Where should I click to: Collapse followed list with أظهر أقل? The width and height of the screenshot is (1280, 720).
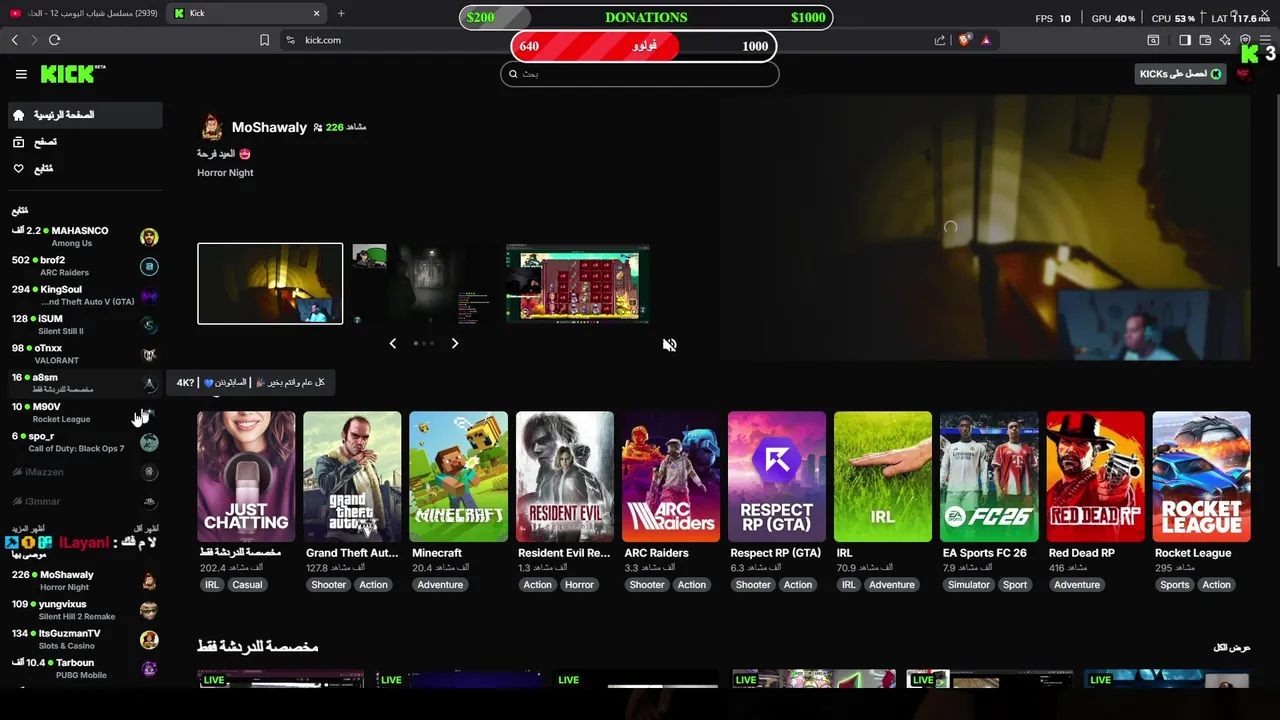[146, 528]
